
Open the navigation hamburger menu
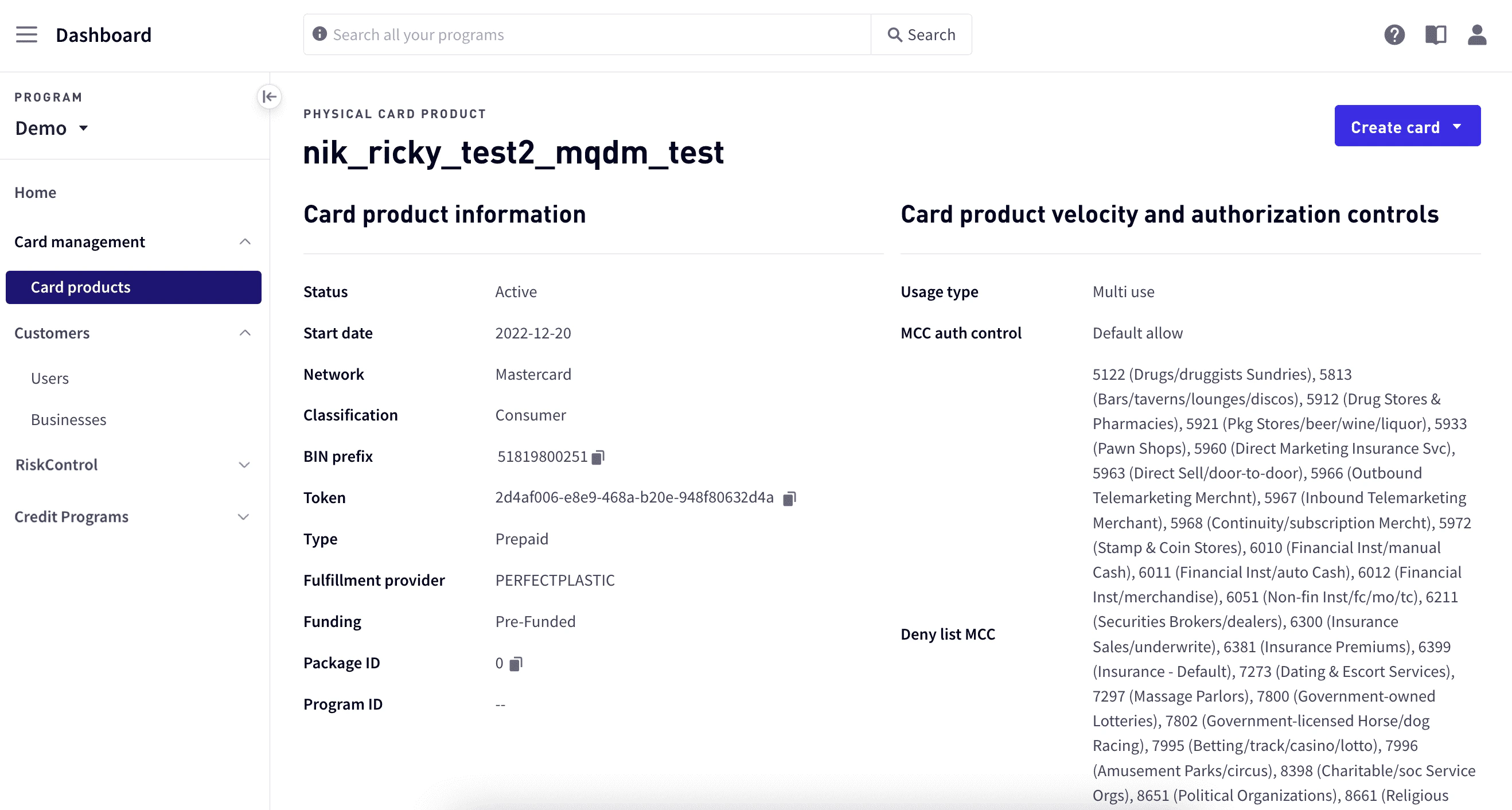26,34
